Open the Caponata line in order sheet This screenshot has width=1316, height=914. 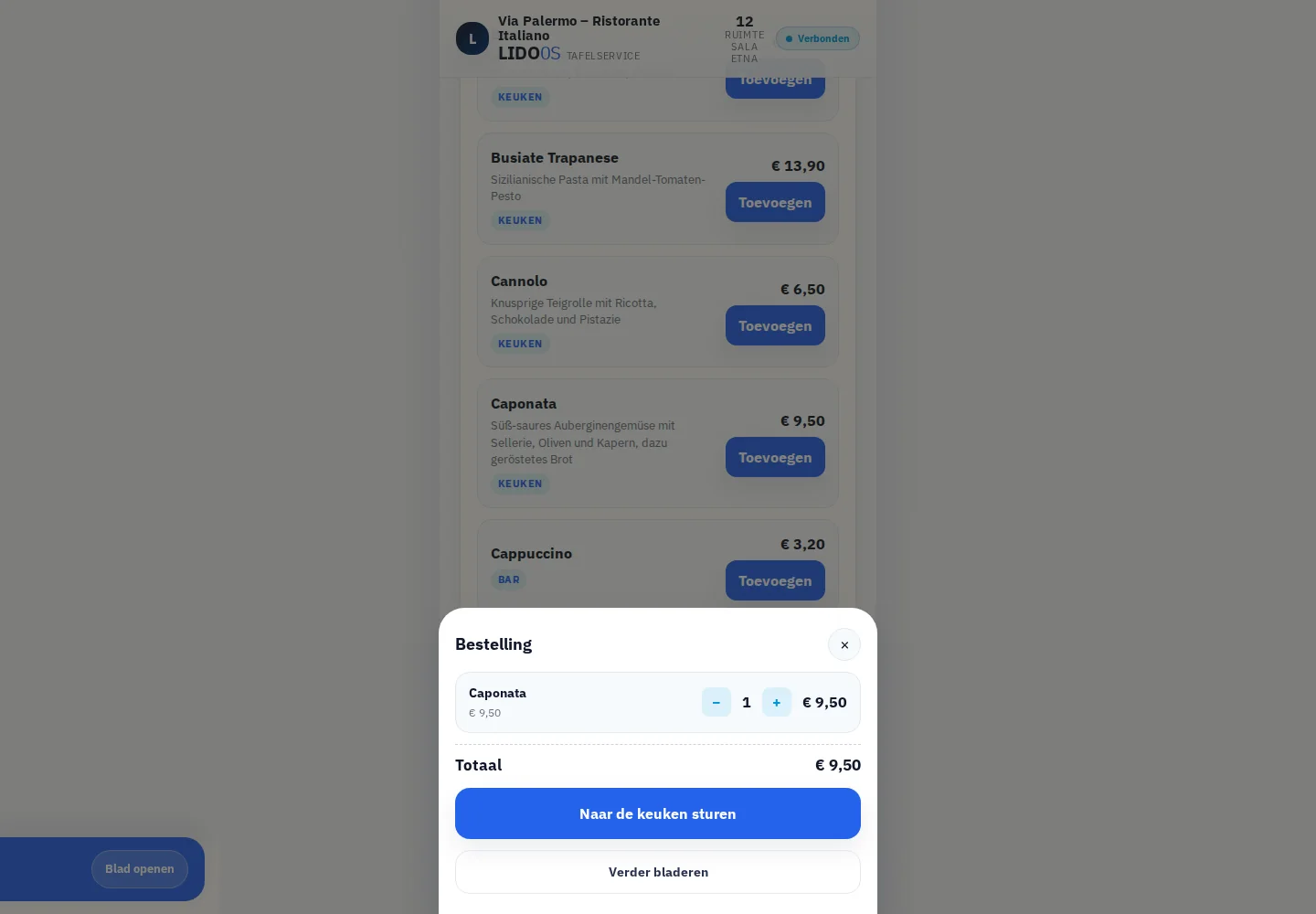pyautogui.click(x=658, y=702)
